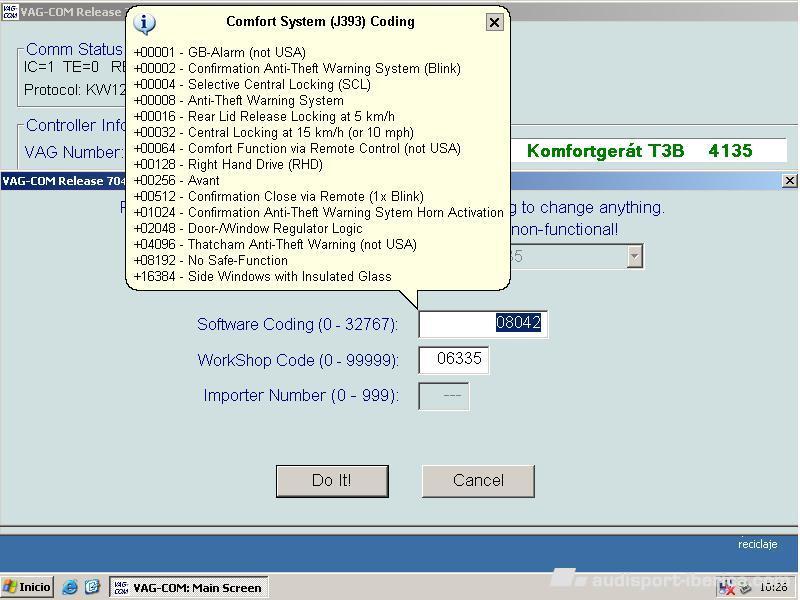The height and width of the screenshot is (600, 800).
Task: Click the "+00002 - Confirmation Anti-Theft Warning System (Blink)" line
Action: click(297, 68)
